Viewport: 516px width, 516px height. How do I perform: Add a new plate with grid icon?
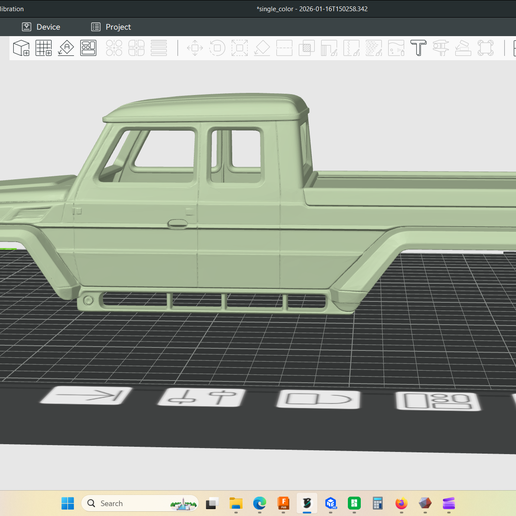click(44, 48)
